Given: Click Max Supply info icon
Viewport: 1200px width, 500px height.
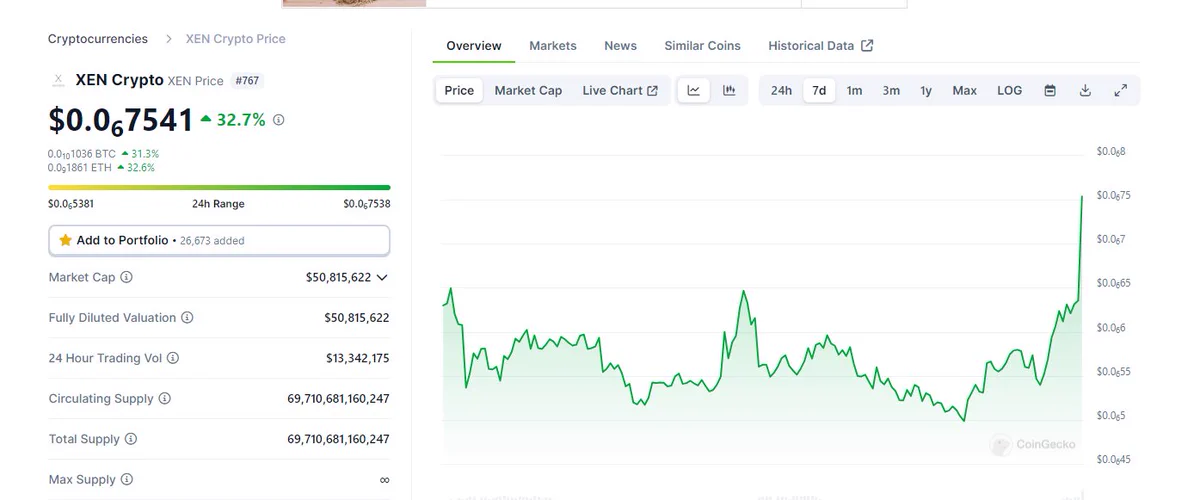Looking at the screenshot, I should pos(126,479).
